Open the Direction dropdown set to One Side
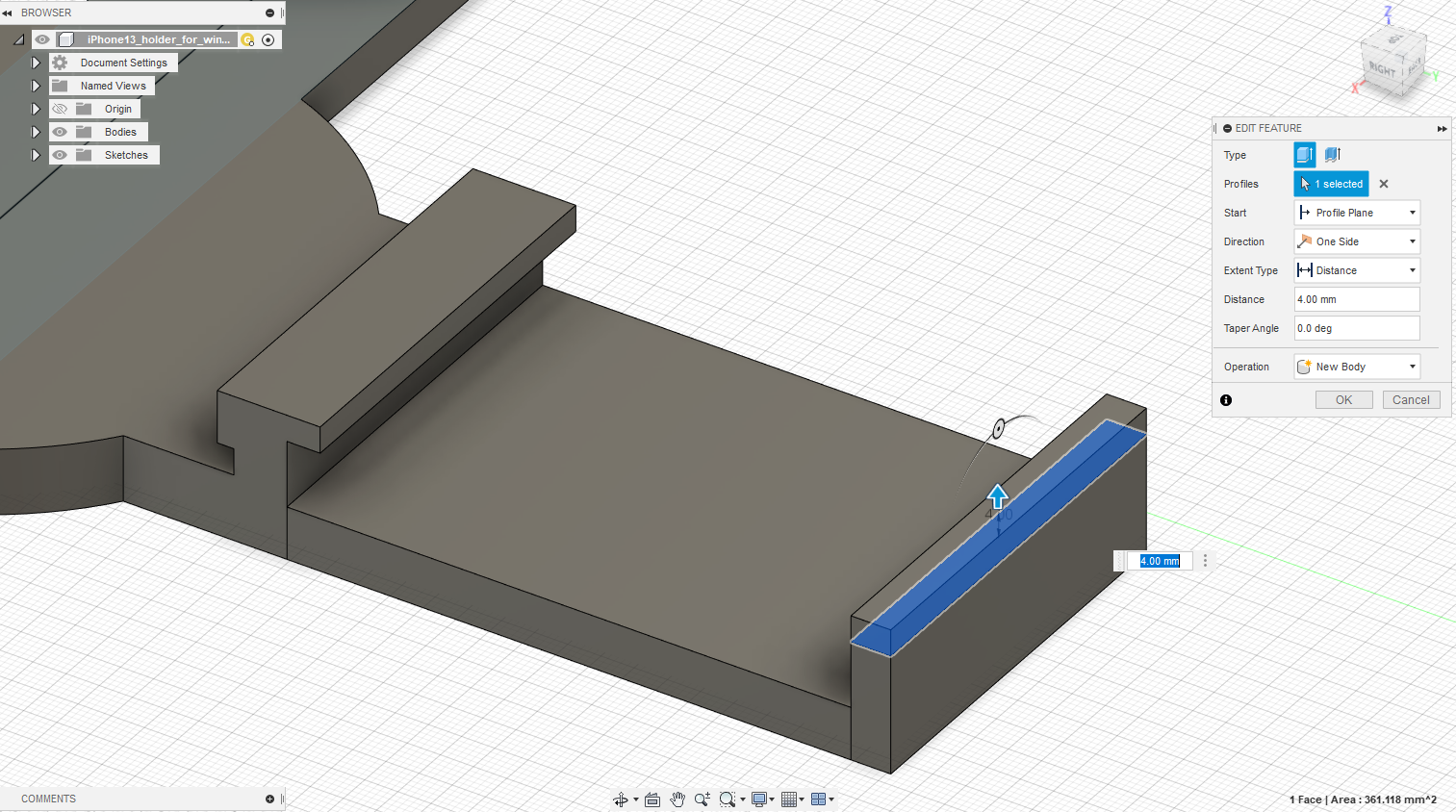 [1357, 241]
